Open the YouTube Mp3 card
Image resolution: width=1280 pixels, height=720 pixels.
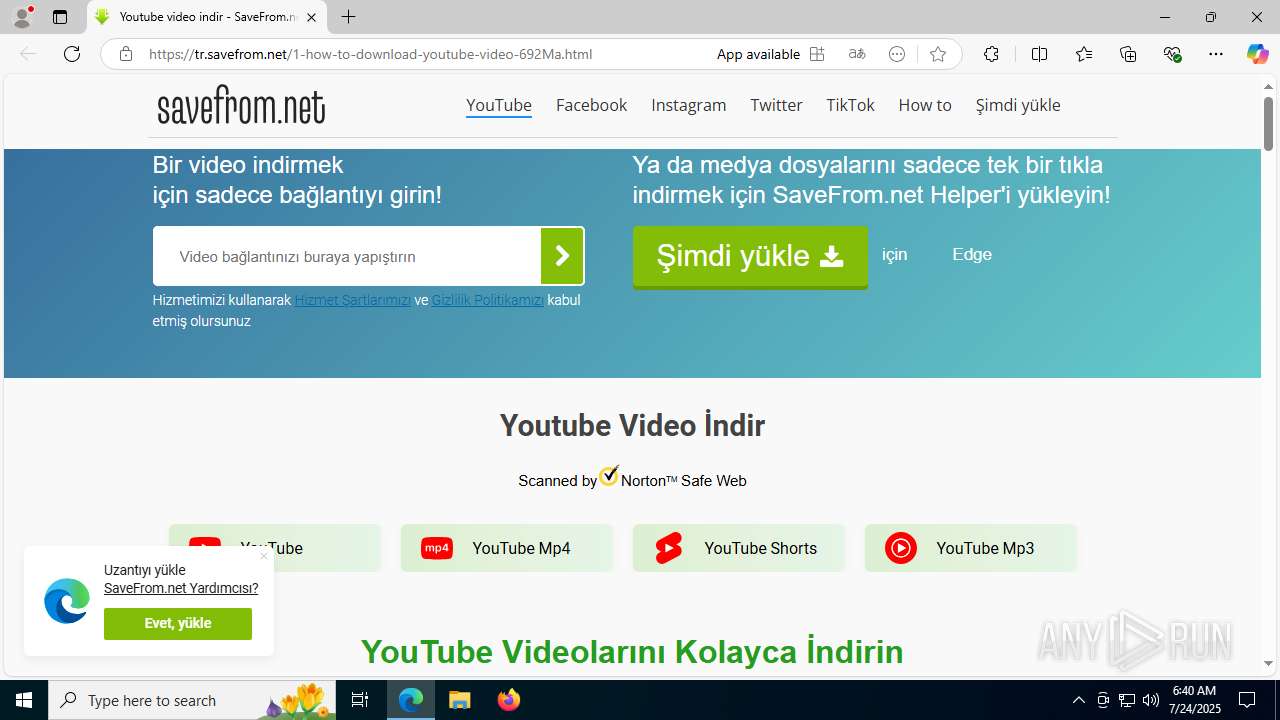tap(970, 548)
